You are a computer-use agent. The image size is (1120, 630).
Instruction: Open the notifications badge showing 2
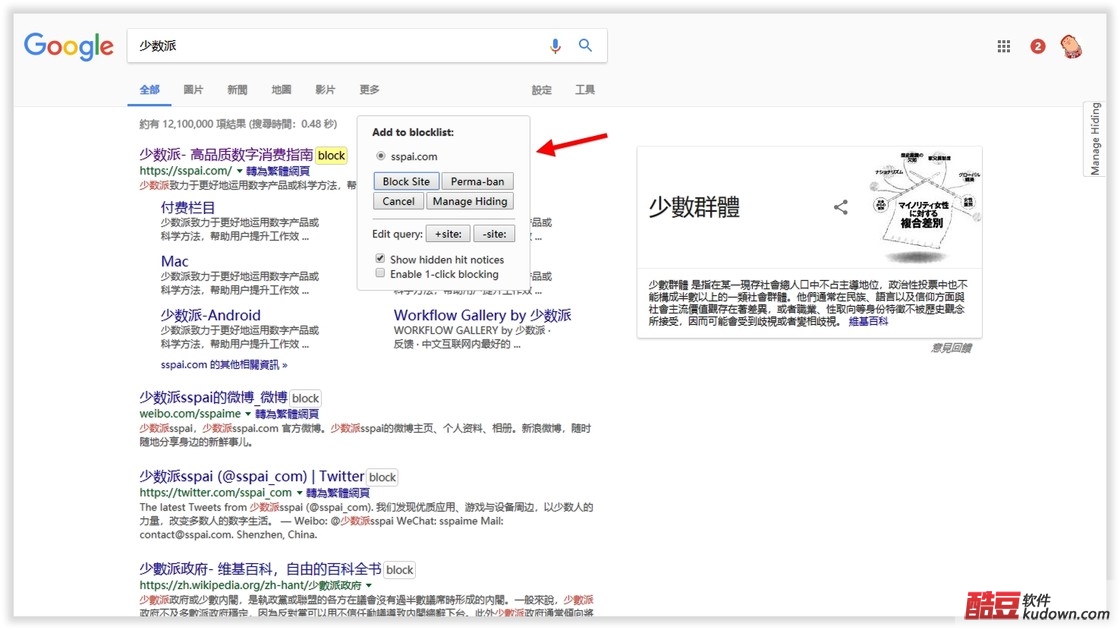coord(1037,46)
